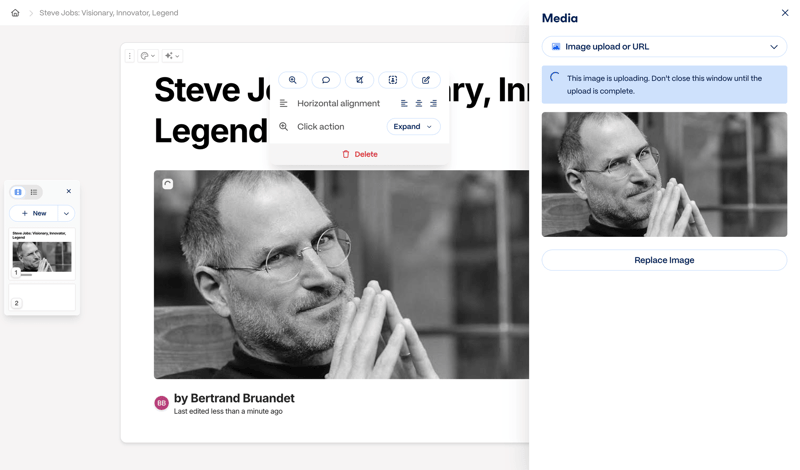Open the Image upload or URL dropdown
This screenshot has width=800, height=470.
(x=664, y=47)
